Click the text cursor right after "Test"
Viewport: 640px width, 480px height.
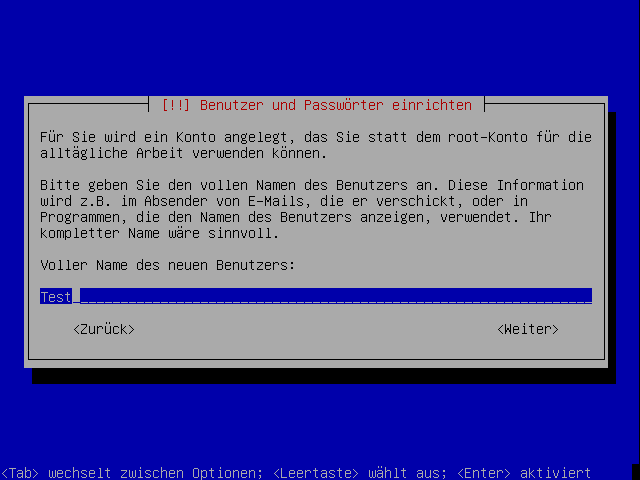click(x=76, y=296)
